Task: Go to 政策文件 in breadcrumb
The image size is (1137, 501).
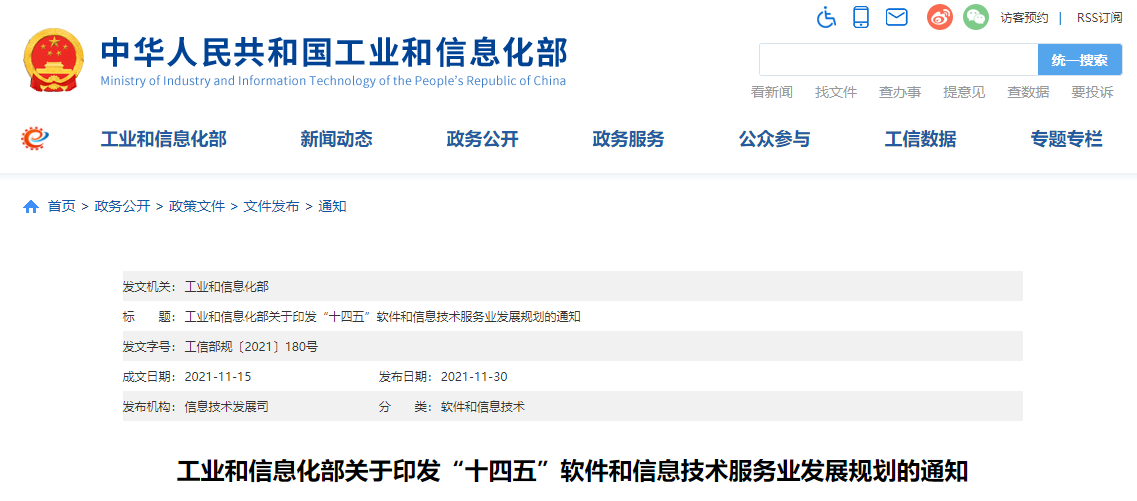Action: [197, 207]
